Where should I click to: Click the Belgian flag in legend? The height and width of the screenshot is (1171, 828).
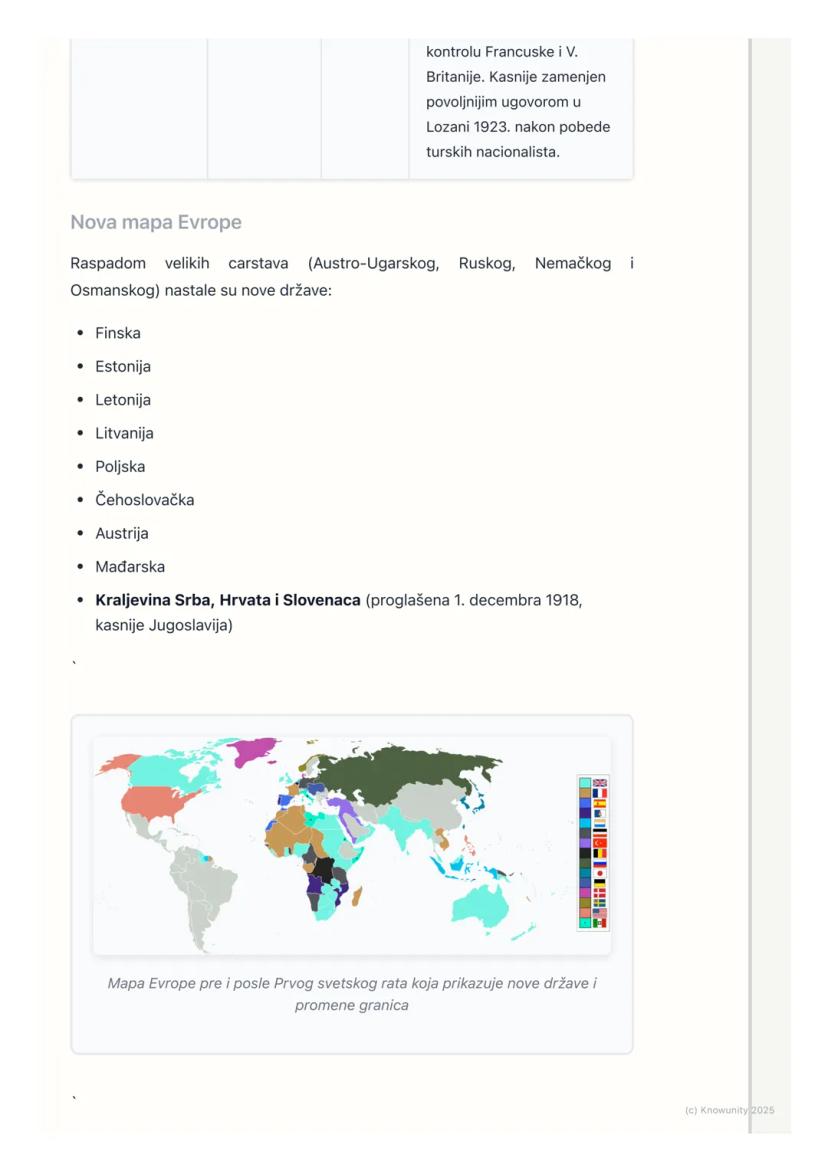[600, 853]
